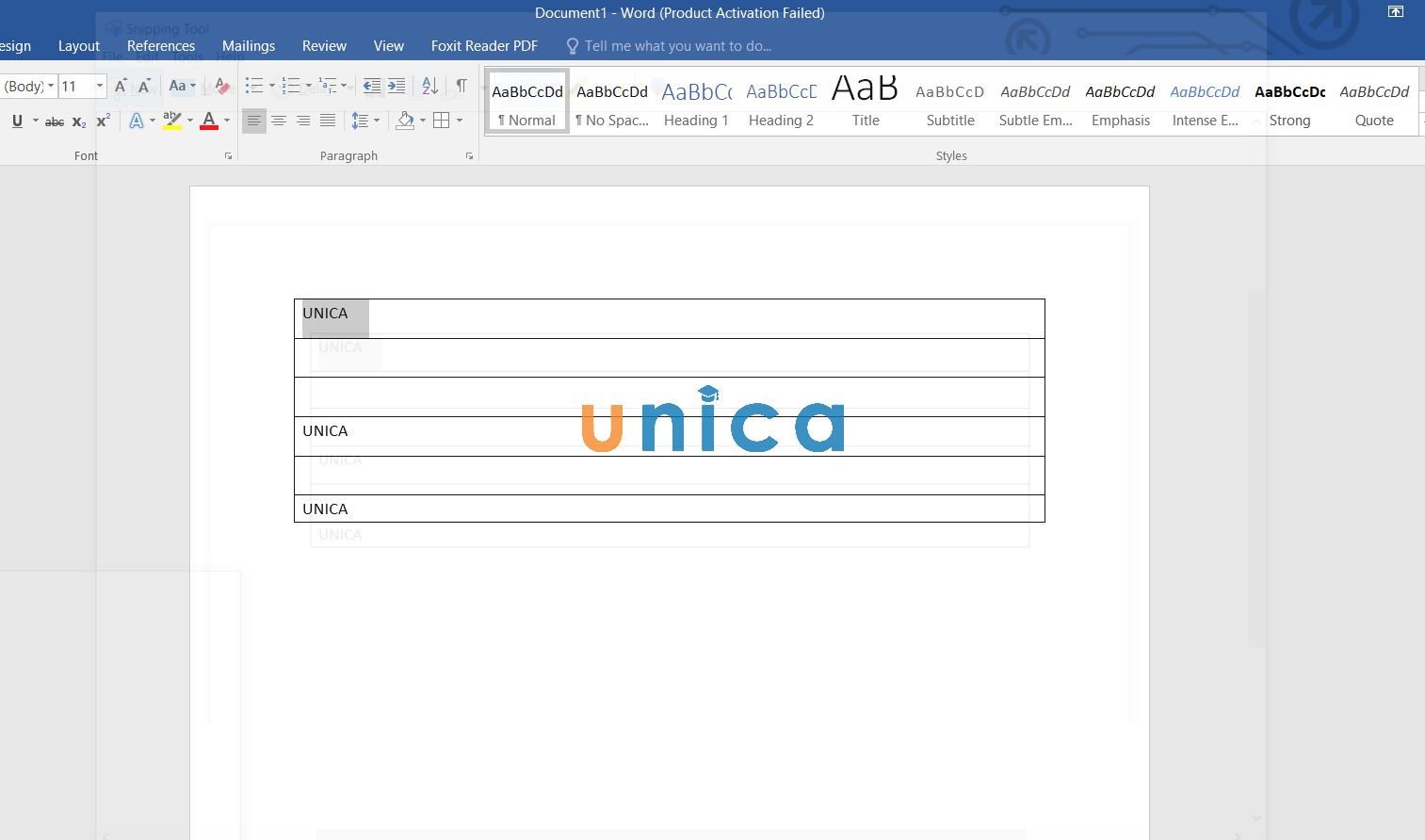Center the paragraph text
This screenshot has width=1425, height=840.
coord(279,121)
